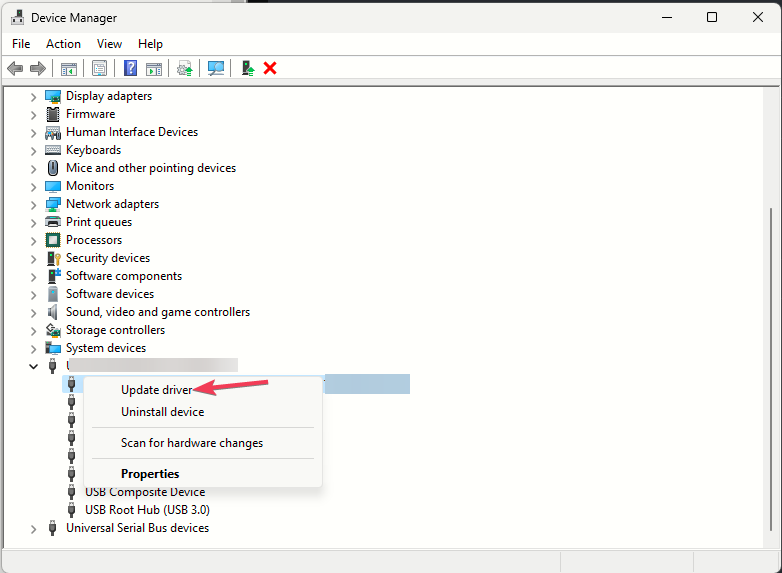Open the Properties toolbar icon
Image resolution: width=782 pixels, height=573 pixels.
pos(99,68)
